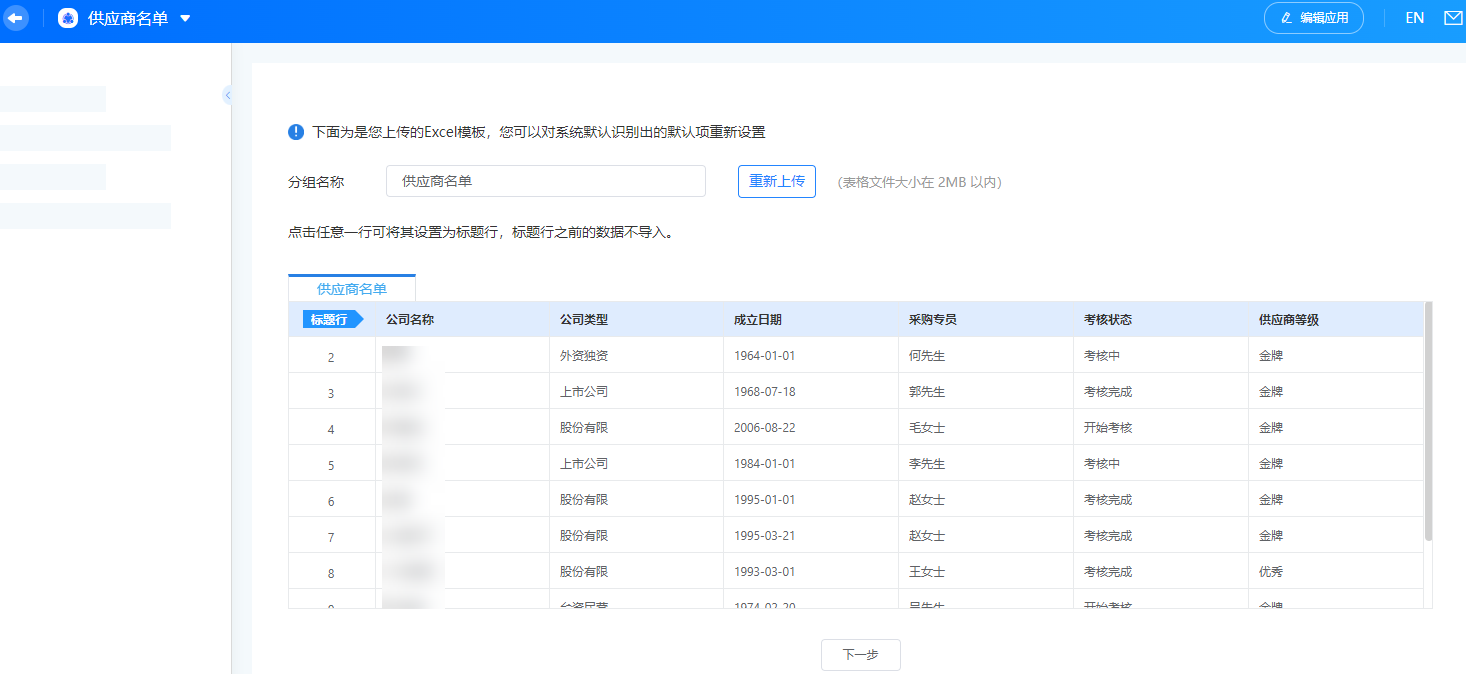
Task: Click 考核中 in the 何先生 row
Action: [x=1102, y=356]
